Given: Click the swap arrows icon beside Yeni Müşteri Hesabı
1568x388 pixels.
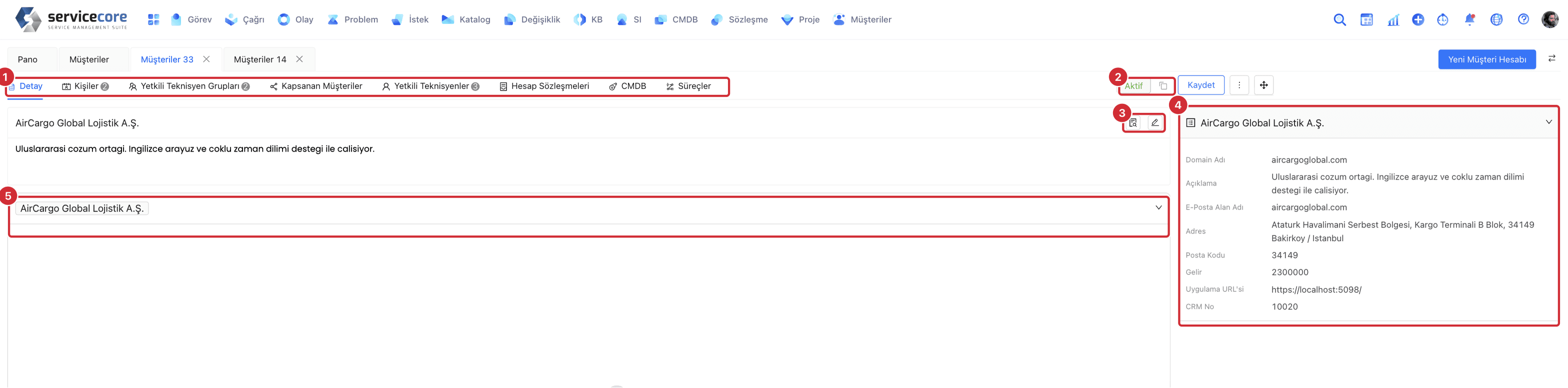Looking at the screenshot, I should point(1551,58).
